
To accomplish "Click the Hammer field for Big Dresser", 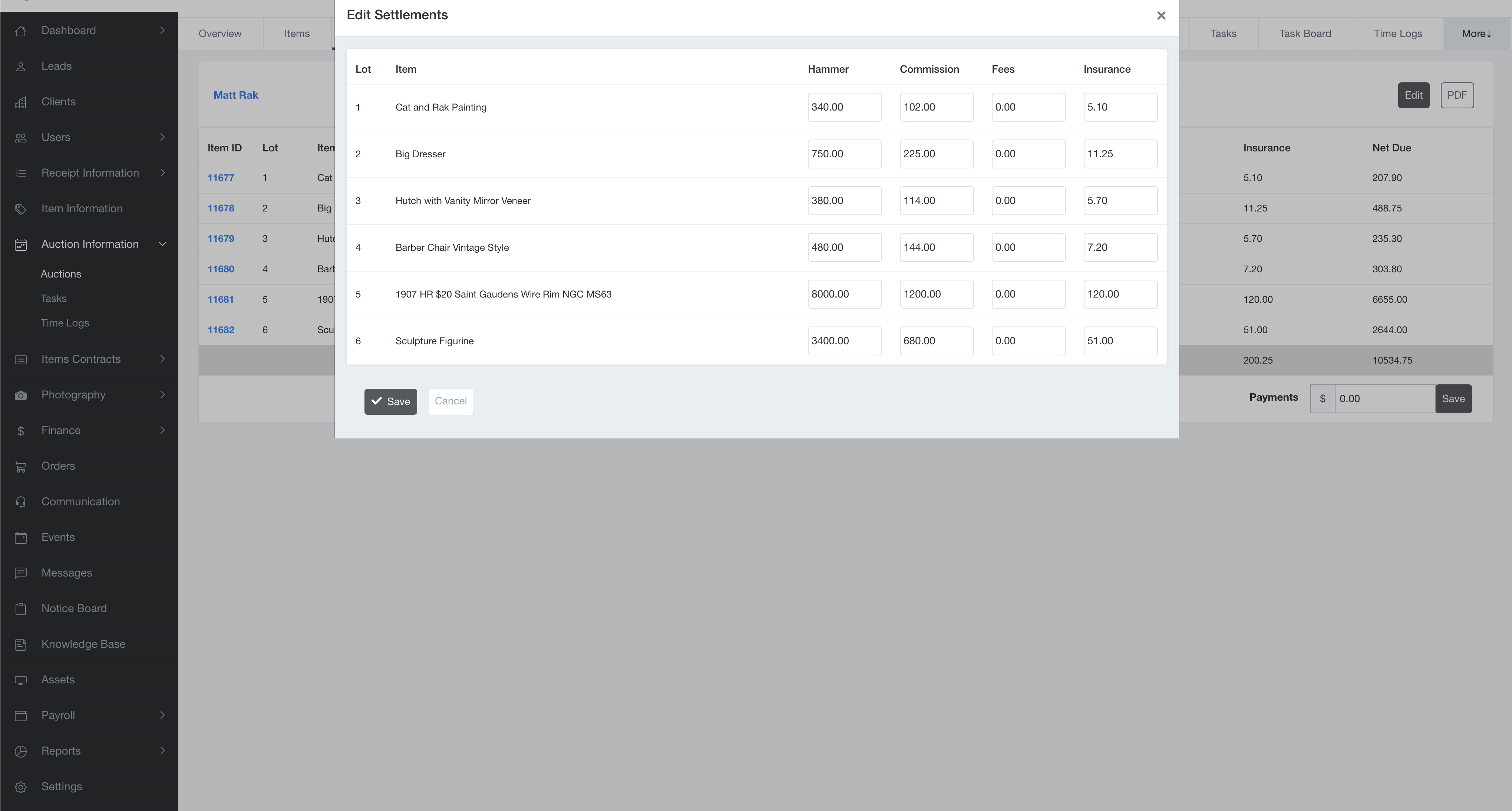I will tap(844, 154).
